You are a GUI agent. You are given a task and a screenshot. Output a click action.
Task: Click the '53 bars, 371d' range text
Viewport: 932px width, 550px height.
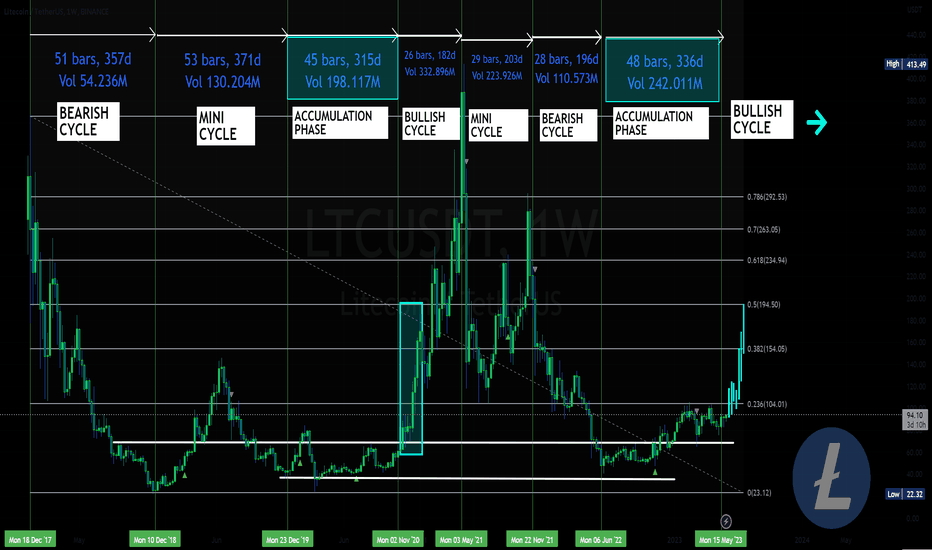(222, 60)
